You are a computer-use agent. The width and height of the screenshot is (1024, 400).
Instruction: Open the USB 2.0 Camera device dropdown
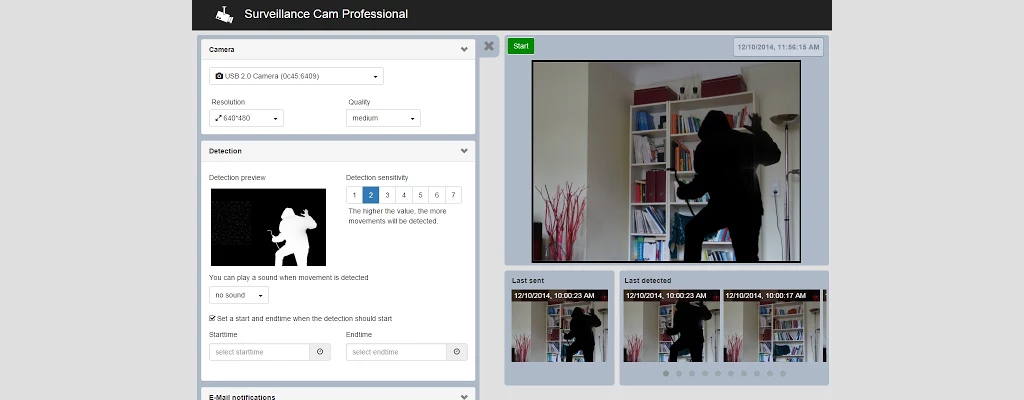[296, 76]
